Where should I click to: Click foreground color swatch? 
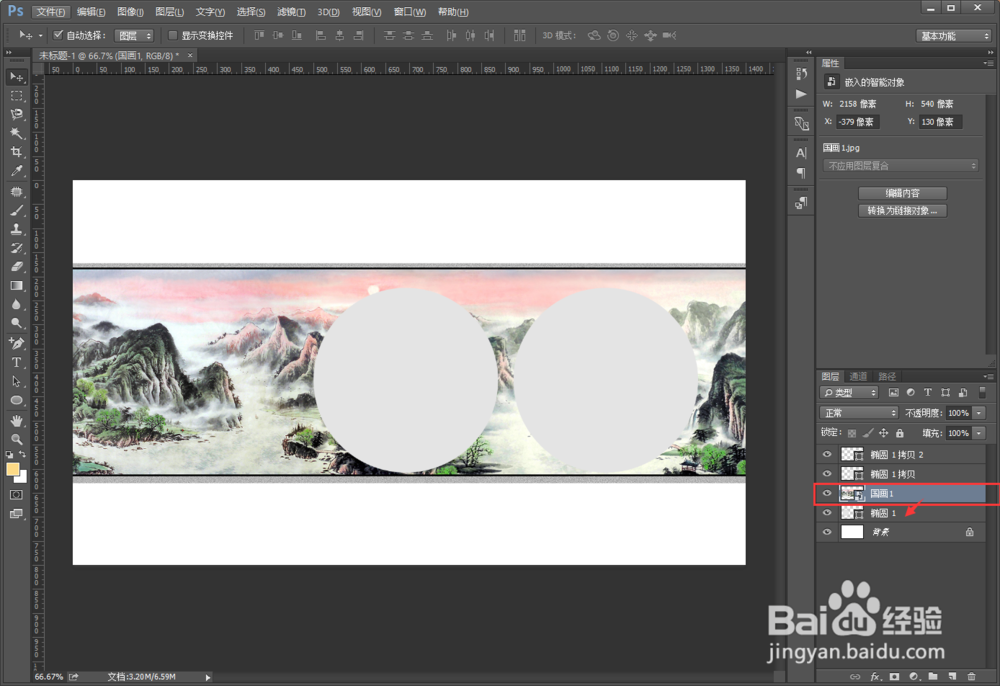coord(13,469)
